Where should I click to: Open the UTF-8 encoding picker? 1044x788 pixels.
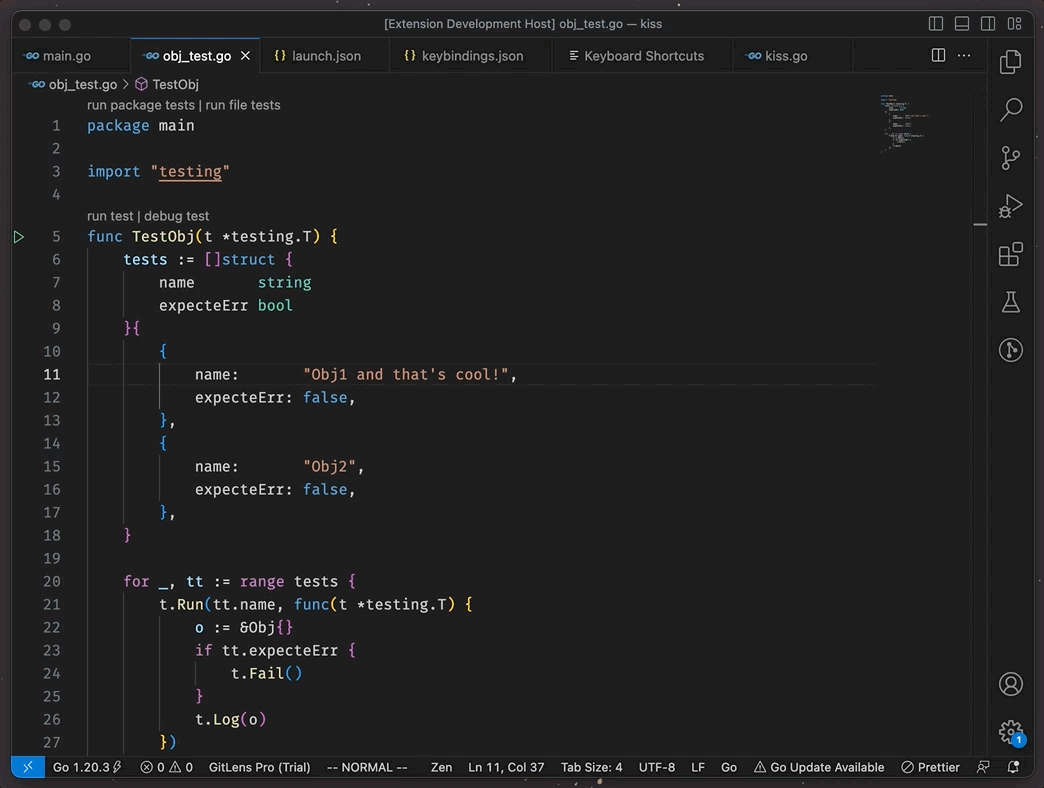click(x=657, y=767)
